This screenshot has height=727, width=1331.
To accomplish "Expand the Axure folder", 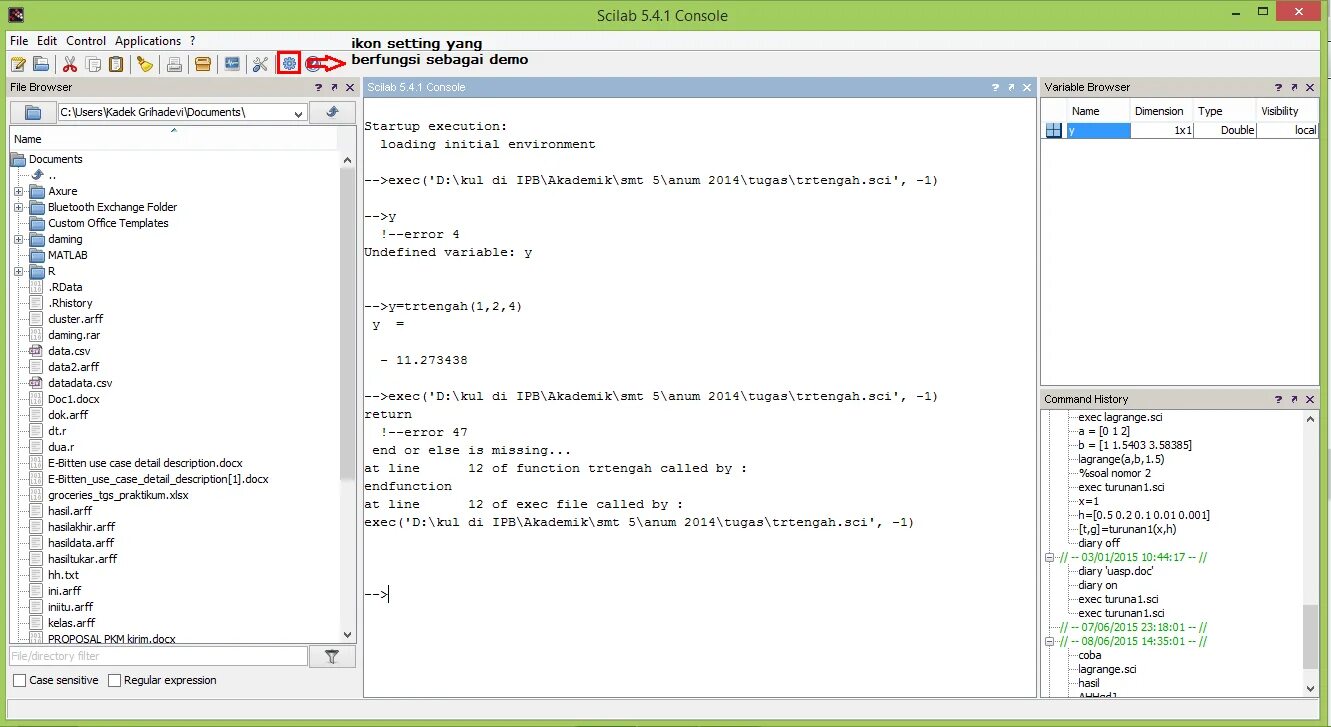I will click(x=18, y=191).
